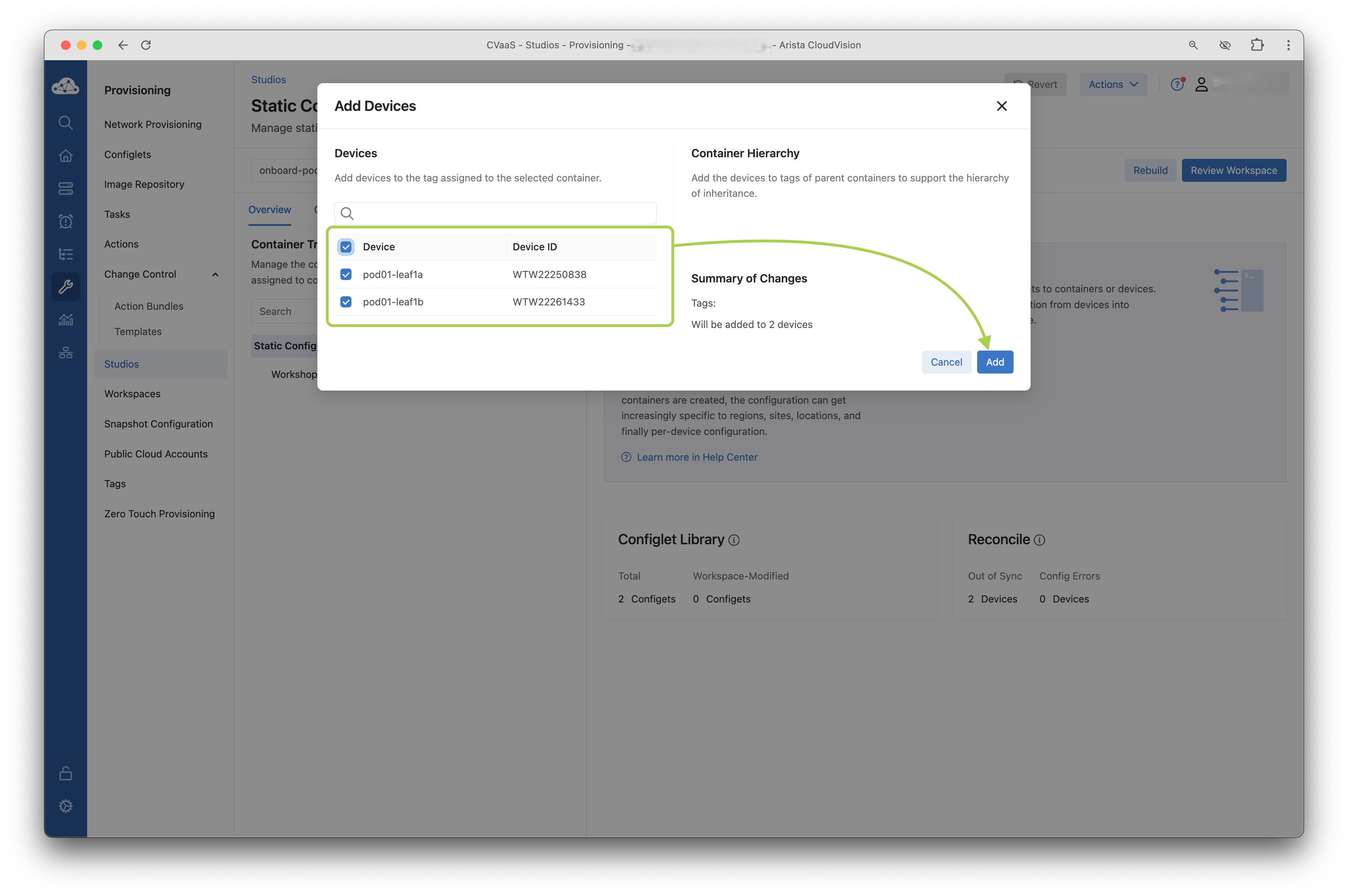This screenshot has height=896, width=1348.
Task: Click the browser reload icon
Action: [146, 45]
